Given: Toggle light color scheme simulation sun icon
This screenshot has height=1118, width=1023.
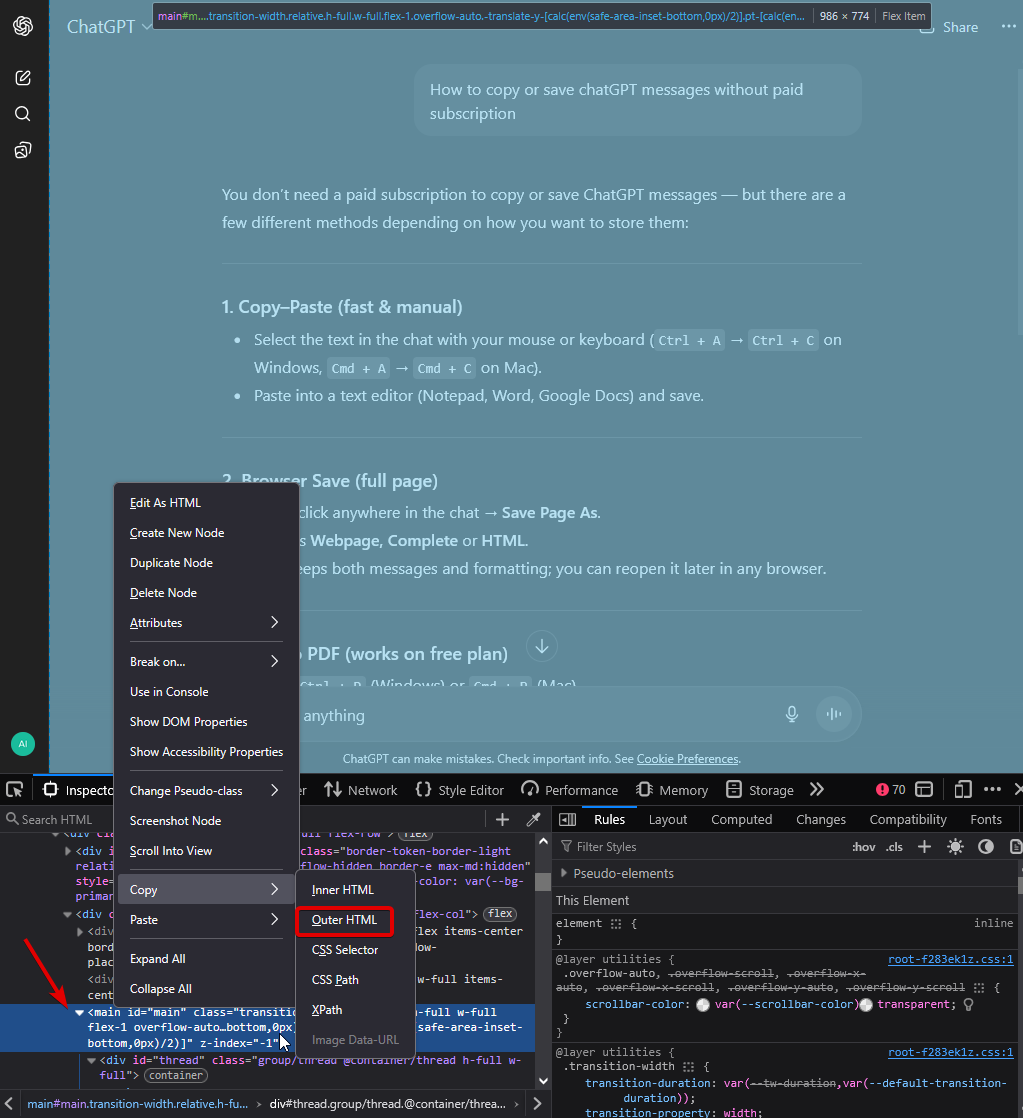Looking at the screenshot, I should tap(955, 846).
